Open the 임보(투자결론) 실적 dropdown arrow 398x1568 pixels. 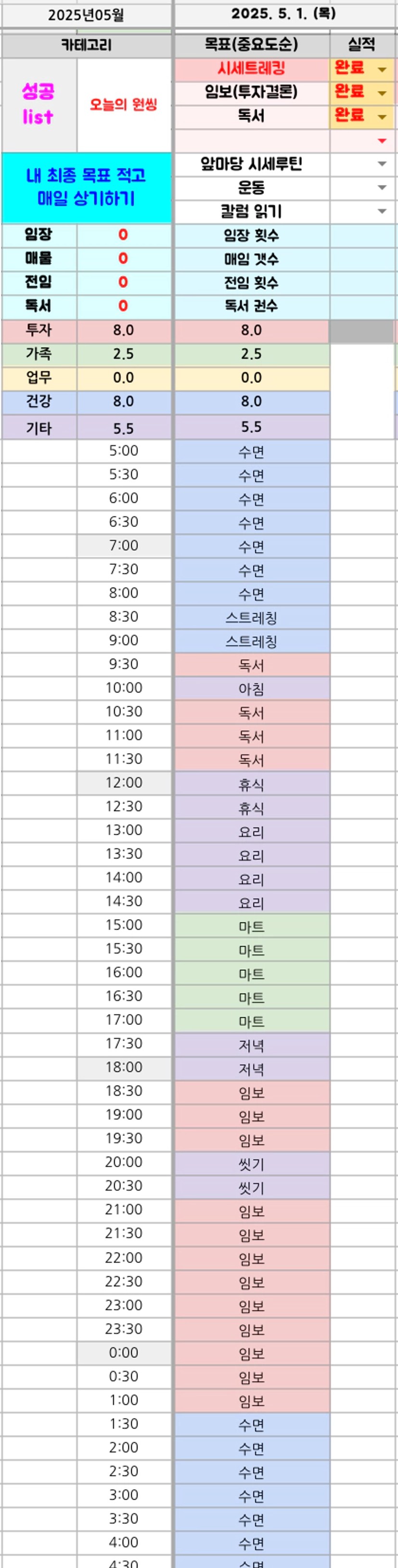coord(382,93)
